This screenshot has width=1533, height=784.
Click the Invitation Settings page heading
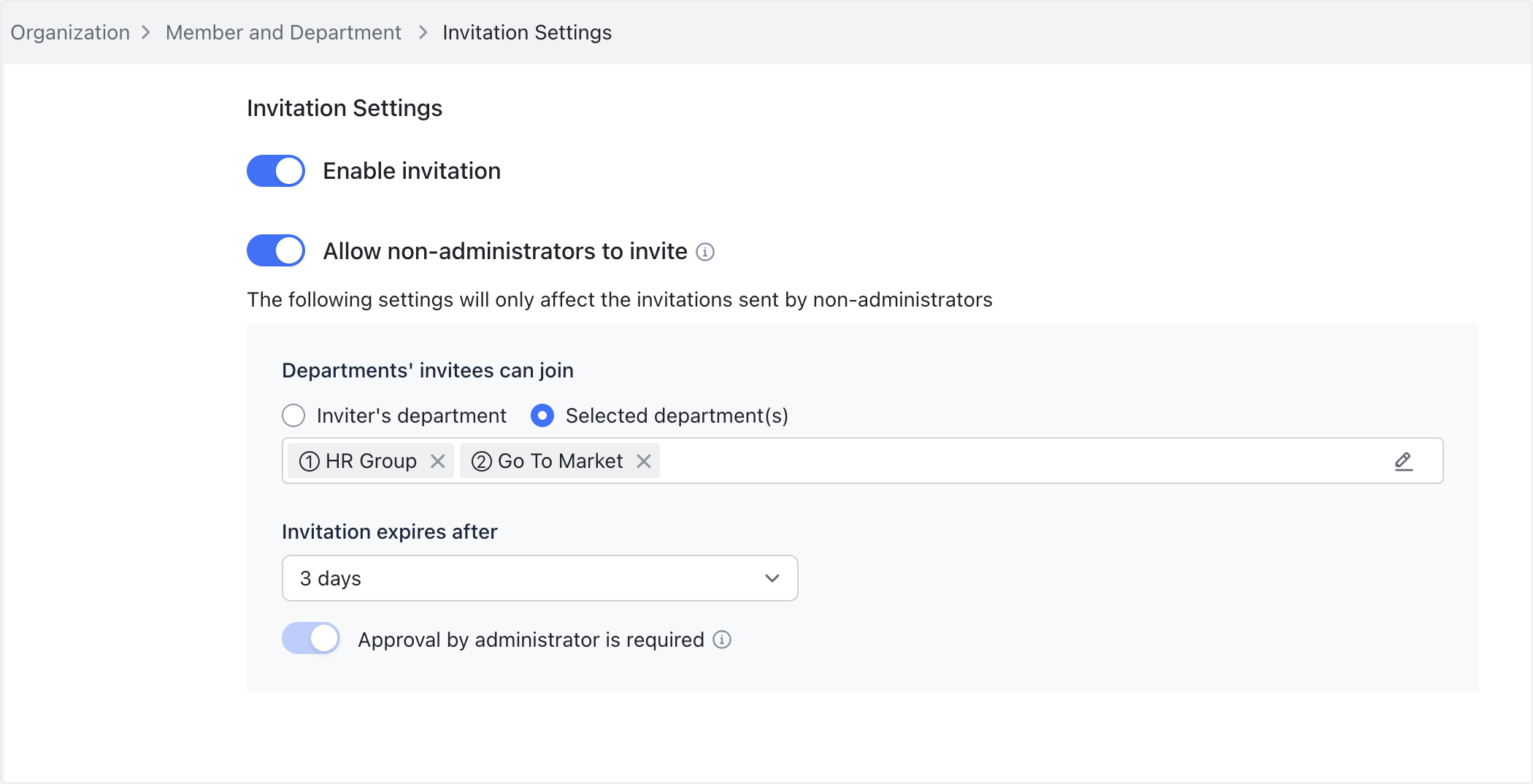pyautogui.click(x=345, y=107)
